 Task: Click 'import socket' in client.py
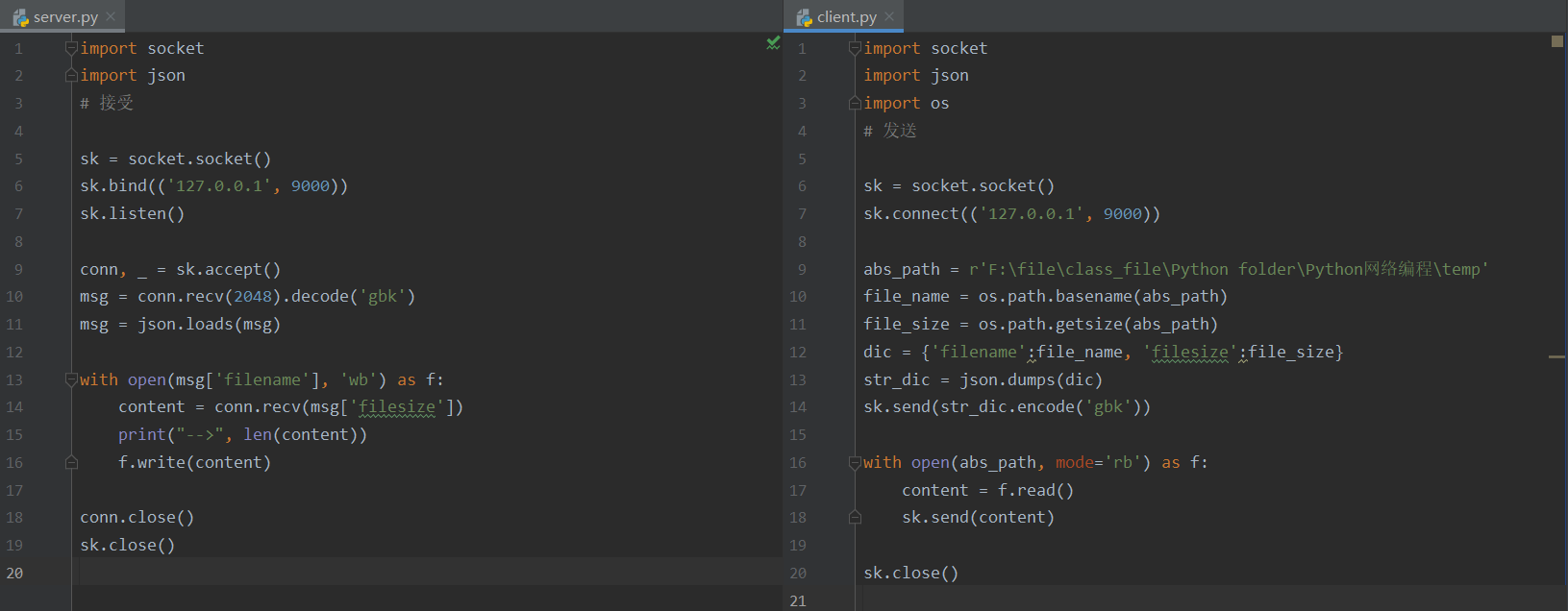click(x=926, y=48)
